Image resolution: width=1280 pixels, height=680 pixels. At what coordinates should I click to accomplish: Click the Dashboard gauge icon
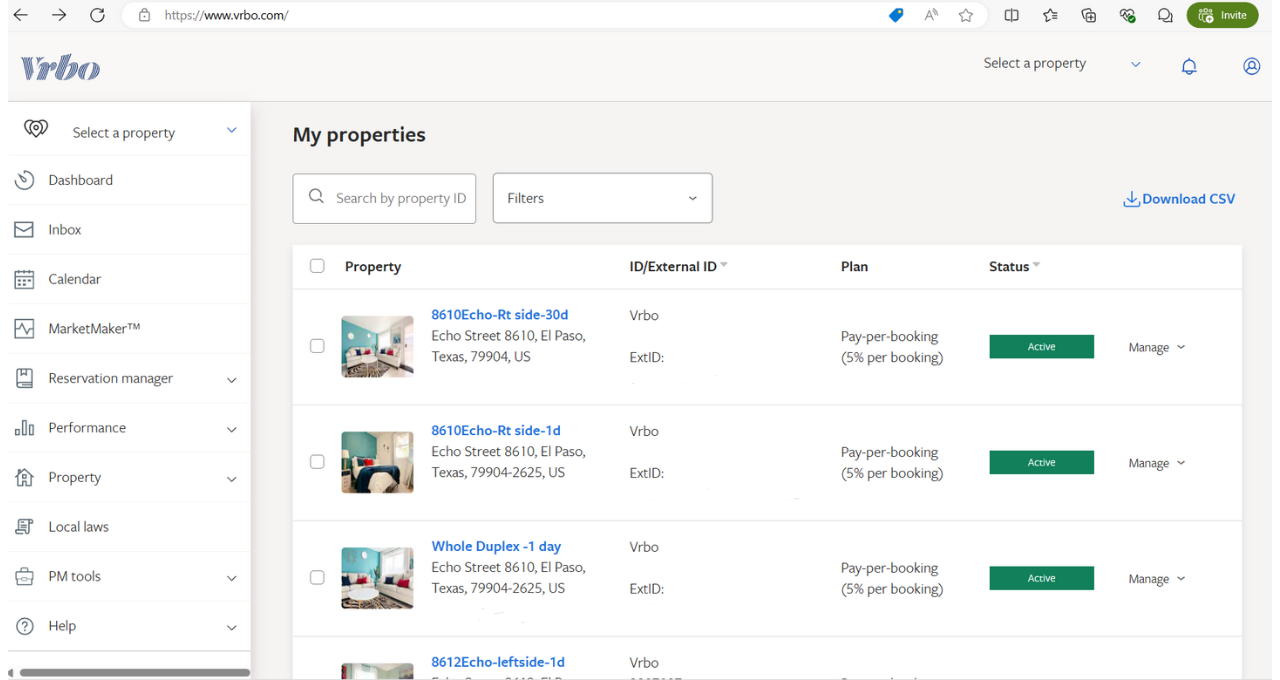(25, 180)
